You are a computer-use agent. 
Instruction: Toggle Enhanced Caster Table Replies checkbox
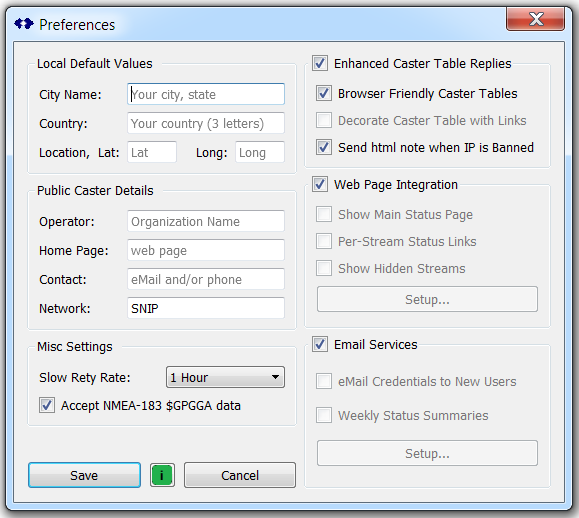(320, 63)
